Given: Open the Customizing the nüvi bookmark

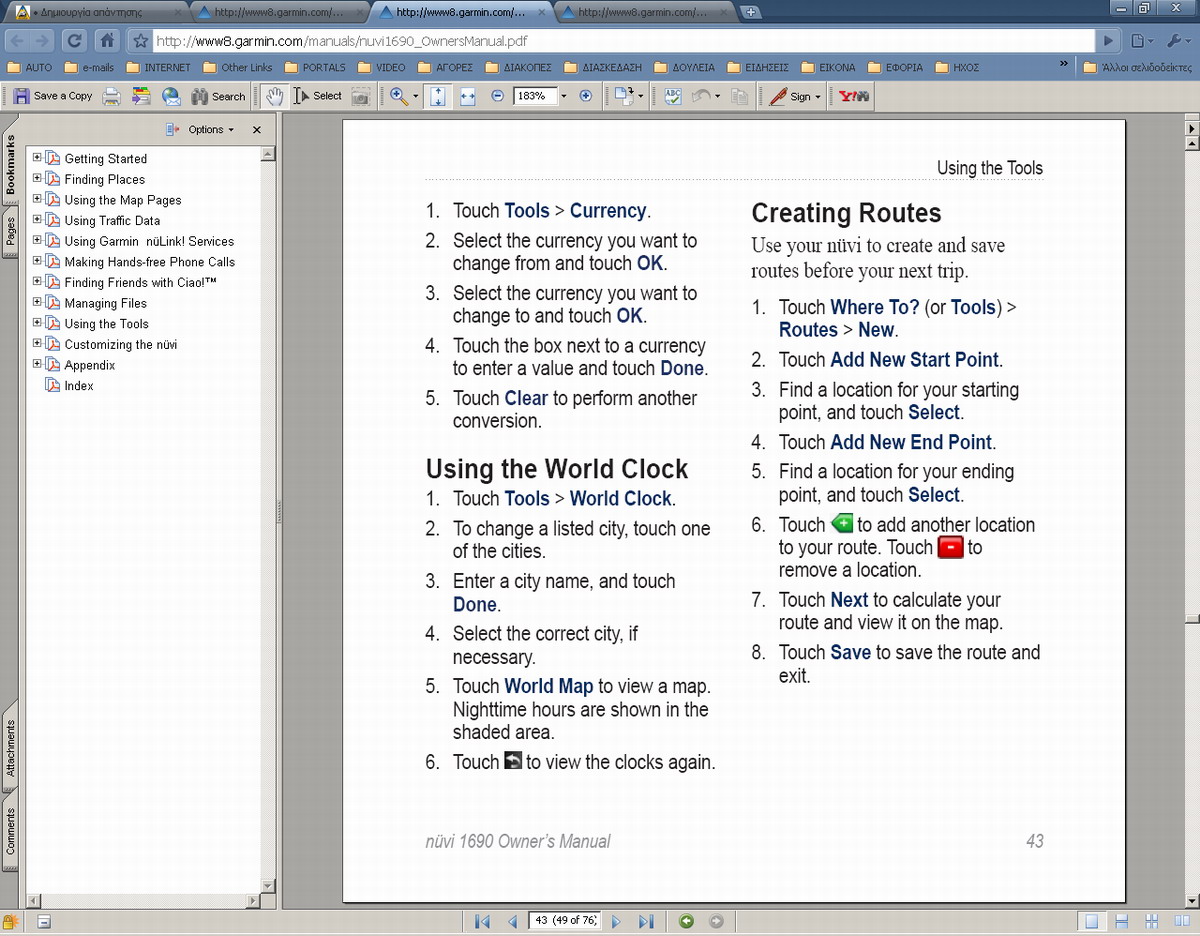Looking at the screenshot, I should pos(121,344).
